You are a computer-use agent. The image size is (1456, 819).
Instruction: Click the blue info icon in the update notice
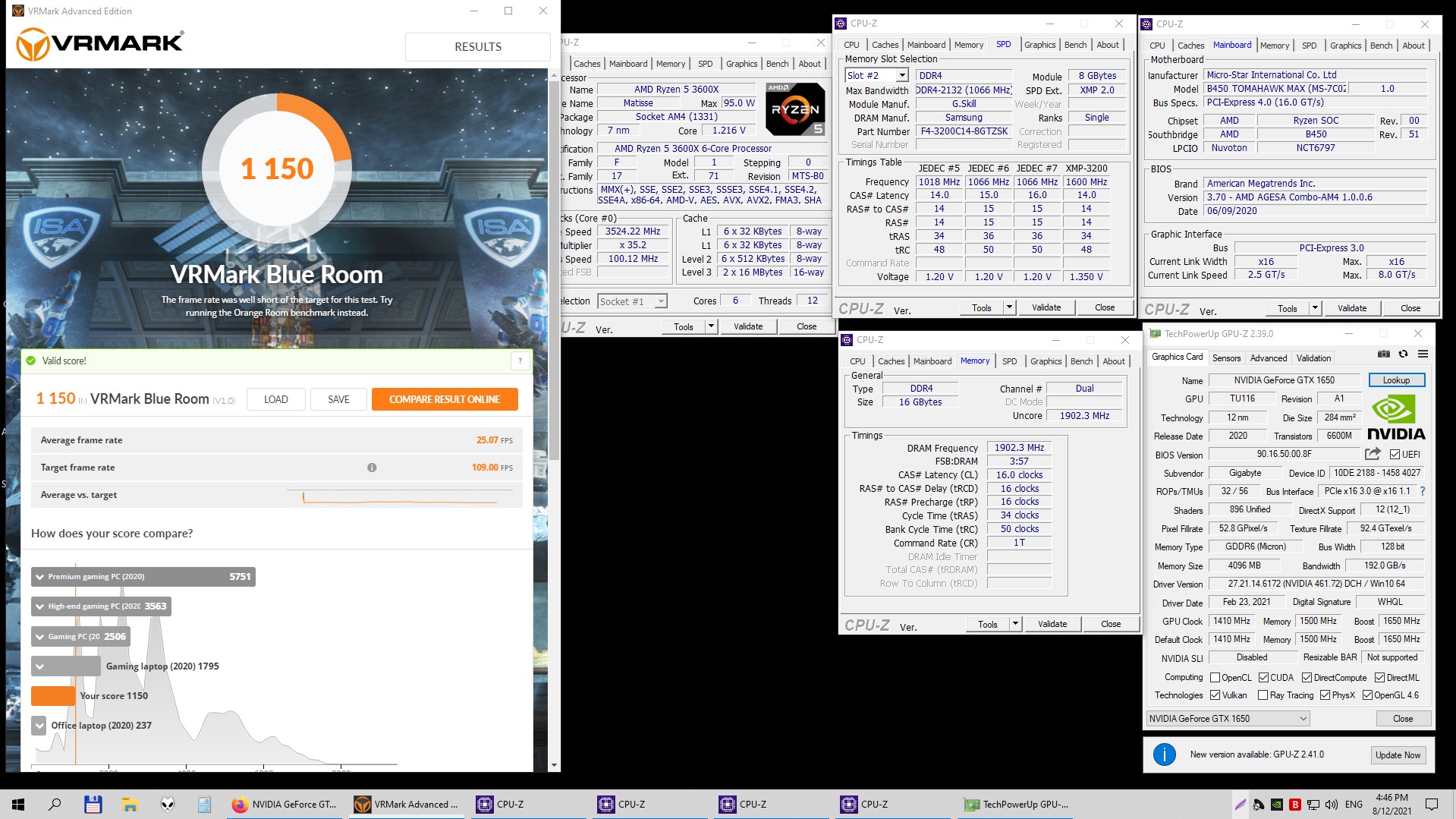tap(1164, 754)
